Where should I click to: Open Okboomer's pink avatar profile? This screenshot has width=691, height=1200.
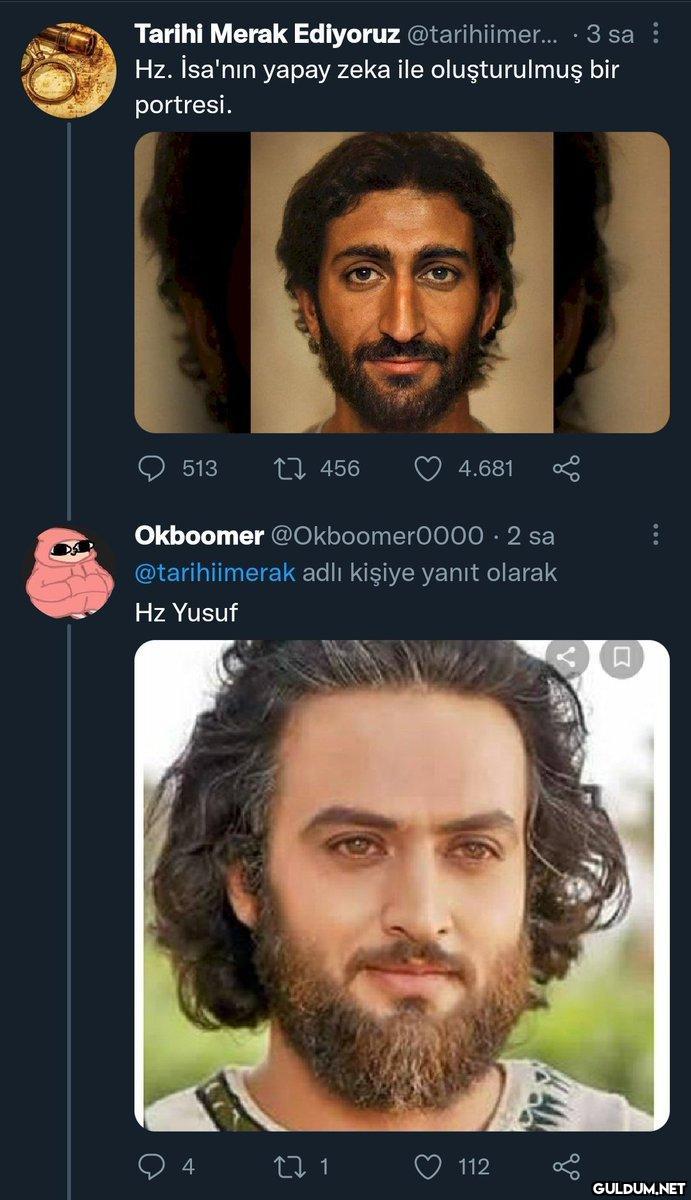click(x=68, y=574)
